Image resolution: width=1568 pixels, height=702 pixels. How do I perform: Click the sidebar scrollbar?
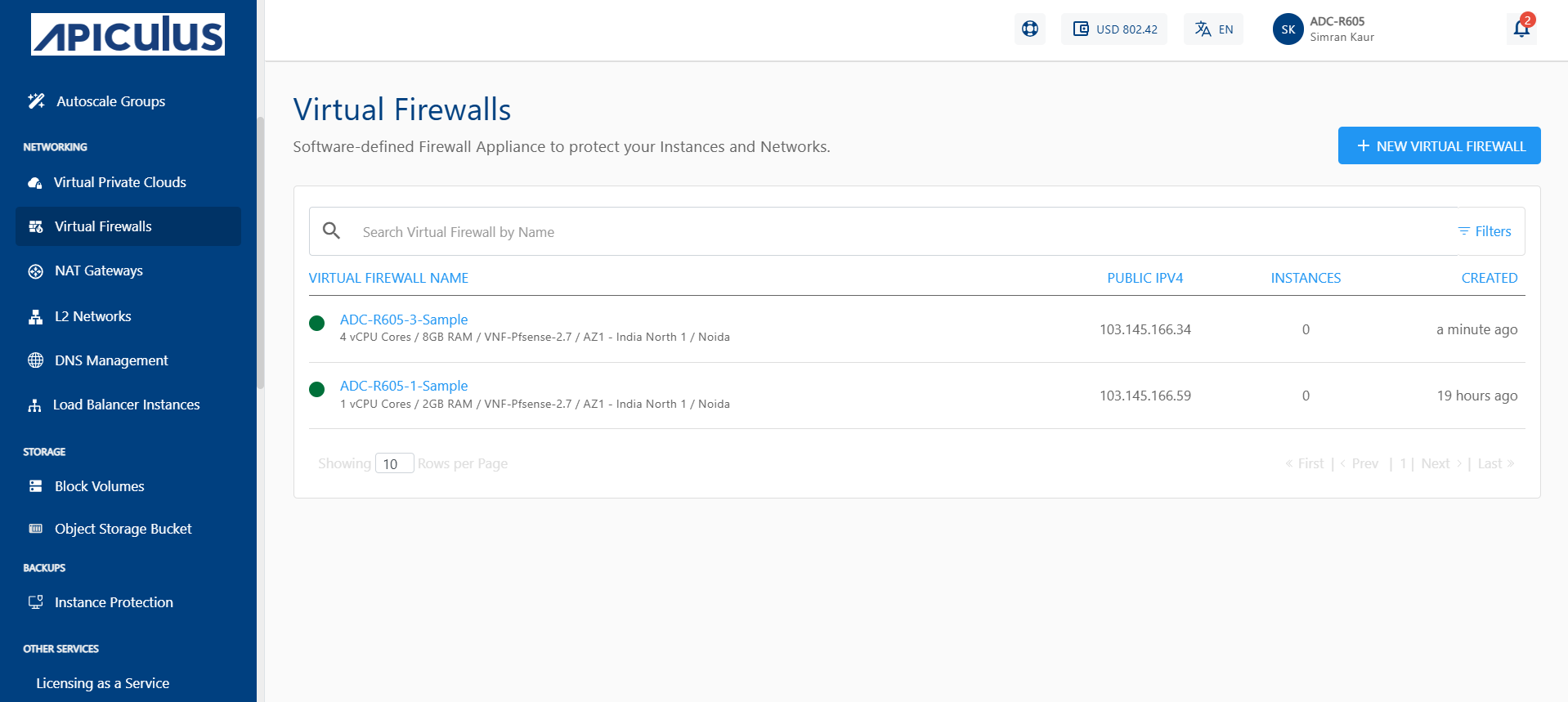pos(261,253)
